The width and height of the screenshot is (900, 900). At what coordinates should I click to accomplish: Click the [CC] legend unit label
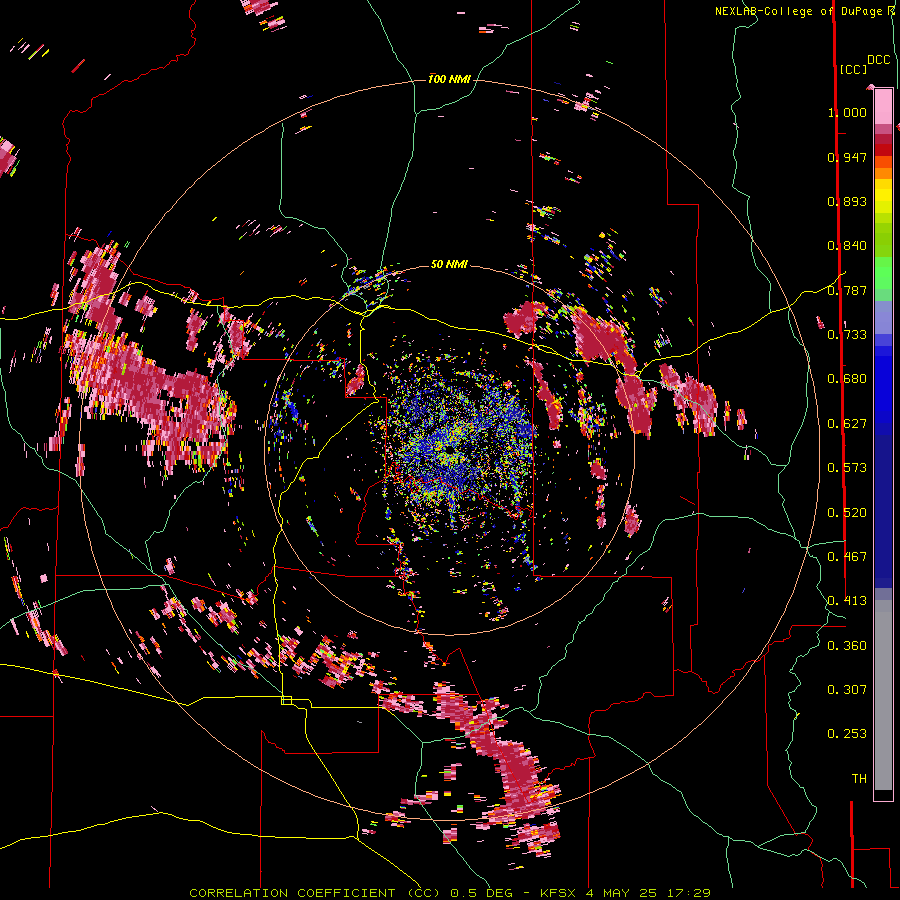(853, 69)
